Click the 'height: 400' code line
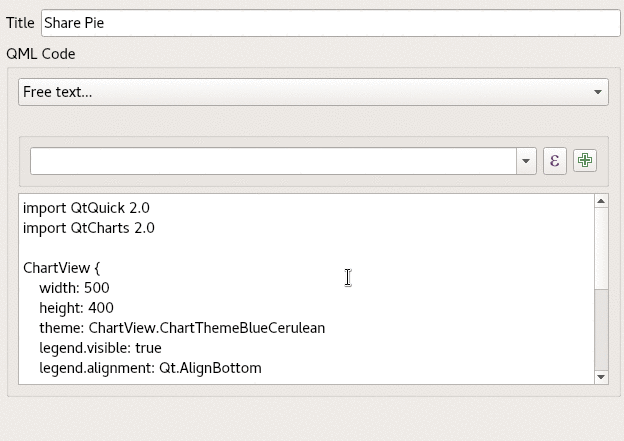The width and height of the screenshot is (624, 441). (x=76, y=308)
